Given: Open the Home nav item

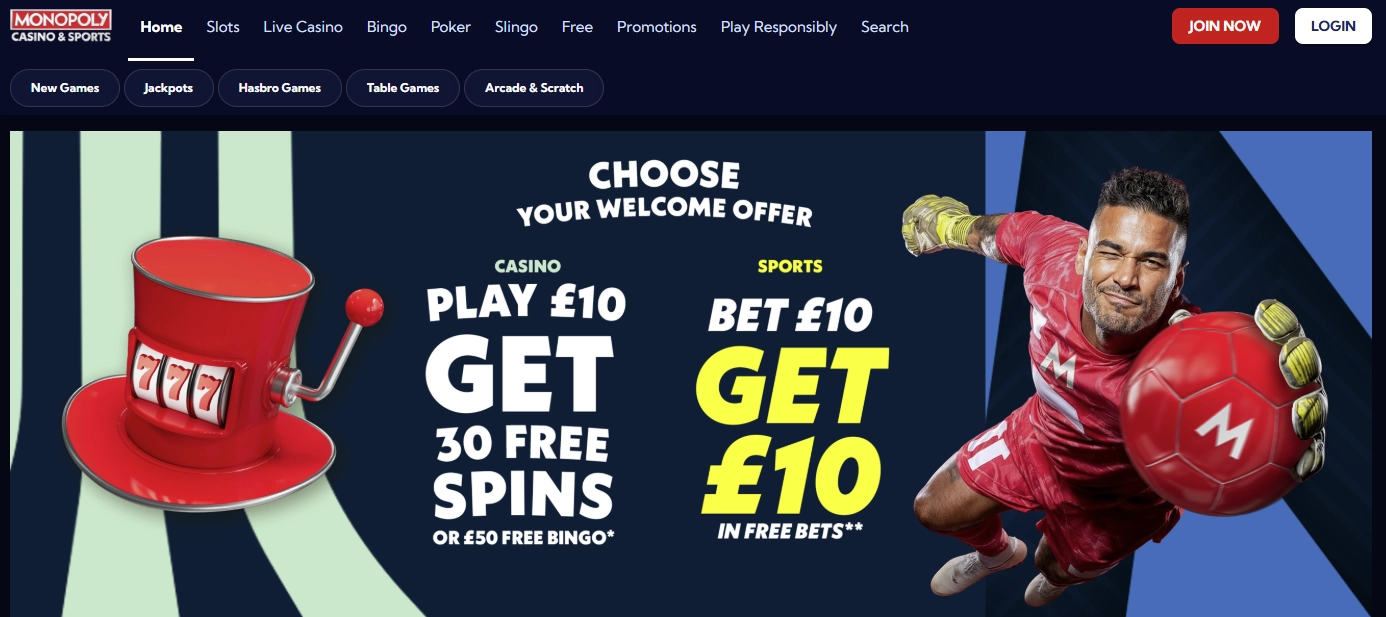Looking at the screenshot, I should (161, 27).
